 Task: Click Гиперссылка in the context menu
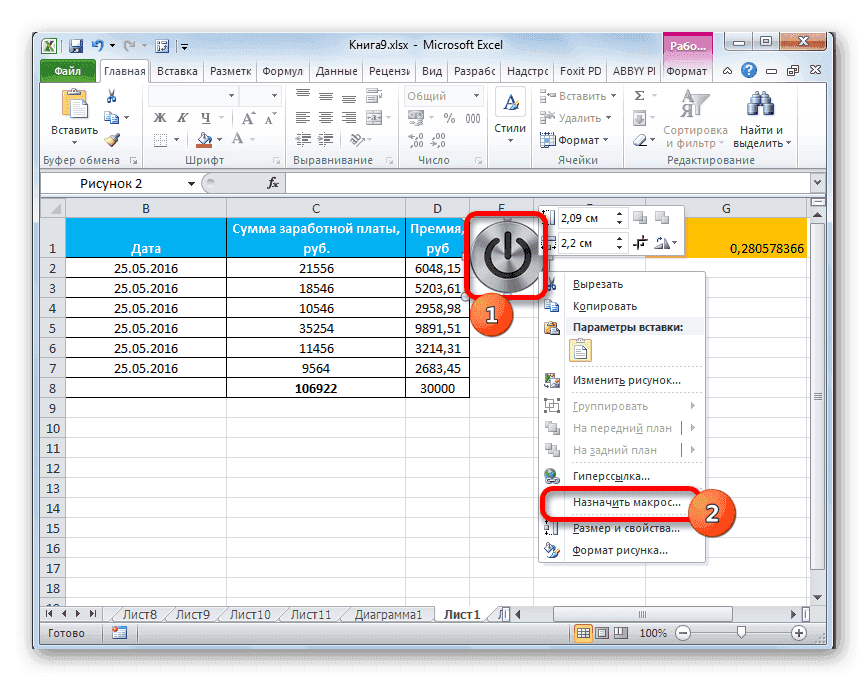pyautogui.click(x=612, y=475)
